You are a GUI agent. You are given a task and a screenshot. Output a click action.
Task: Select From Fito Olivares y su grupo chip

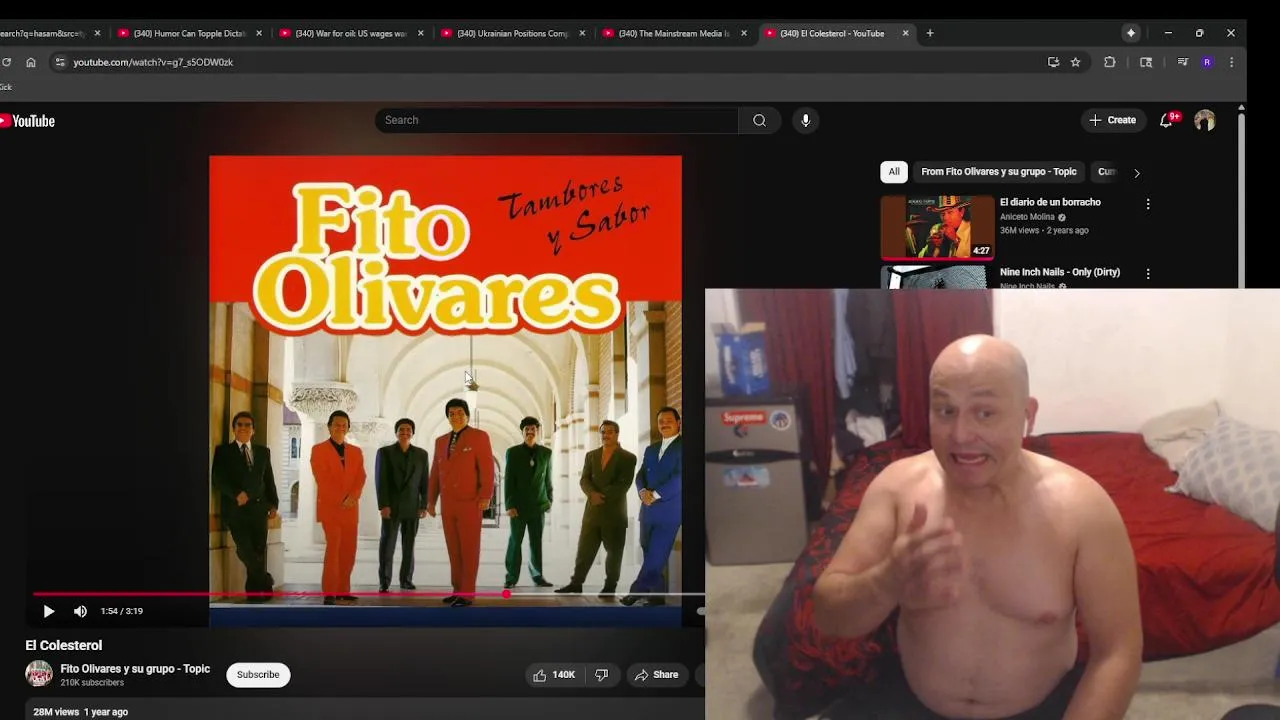[x=999, y=172]
